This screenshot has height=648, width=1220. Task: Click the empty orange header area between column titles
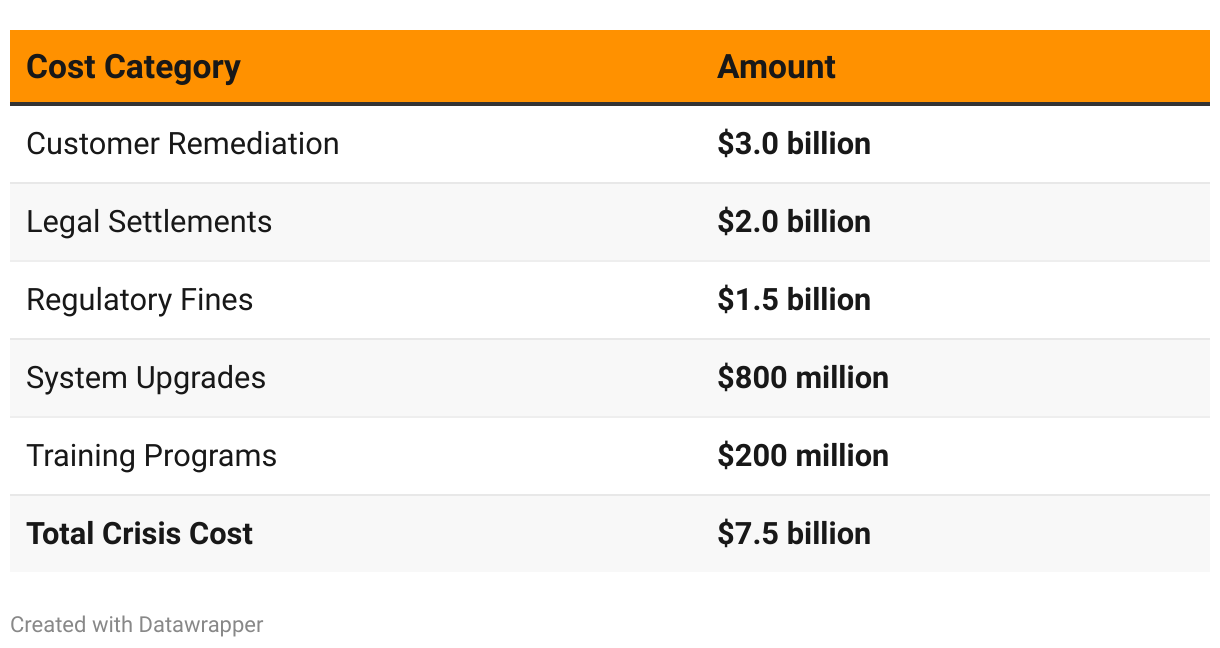[480, 67]
